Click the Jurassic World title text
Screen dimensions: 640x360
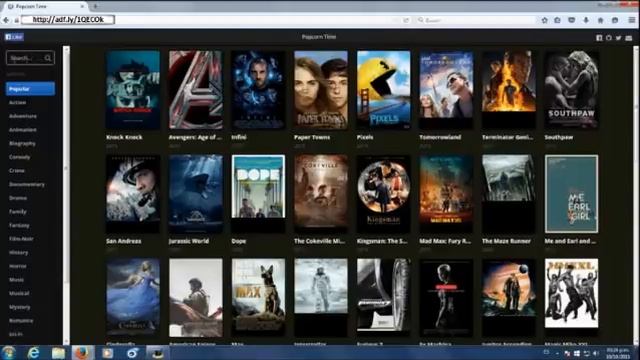click(x=189, y=241)
